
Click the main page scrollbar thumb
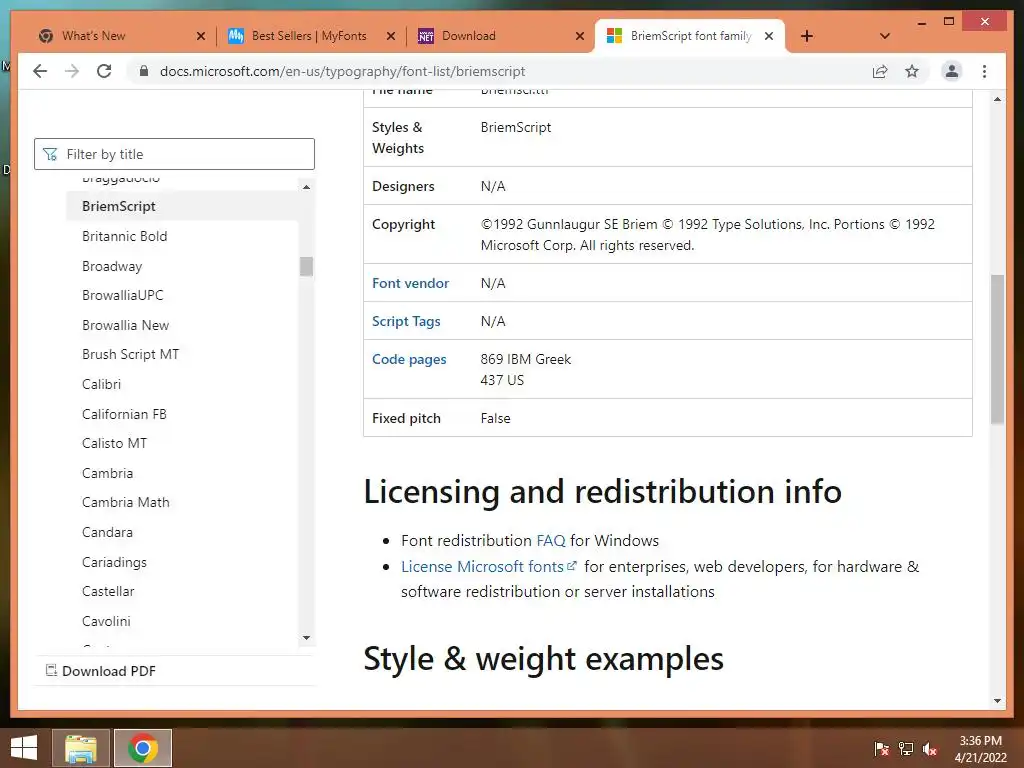click(997, 349)
